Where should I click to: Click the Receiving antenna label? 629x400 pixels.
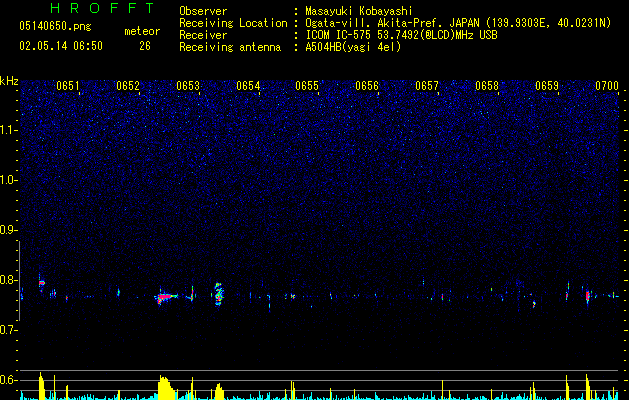point(230,47)
